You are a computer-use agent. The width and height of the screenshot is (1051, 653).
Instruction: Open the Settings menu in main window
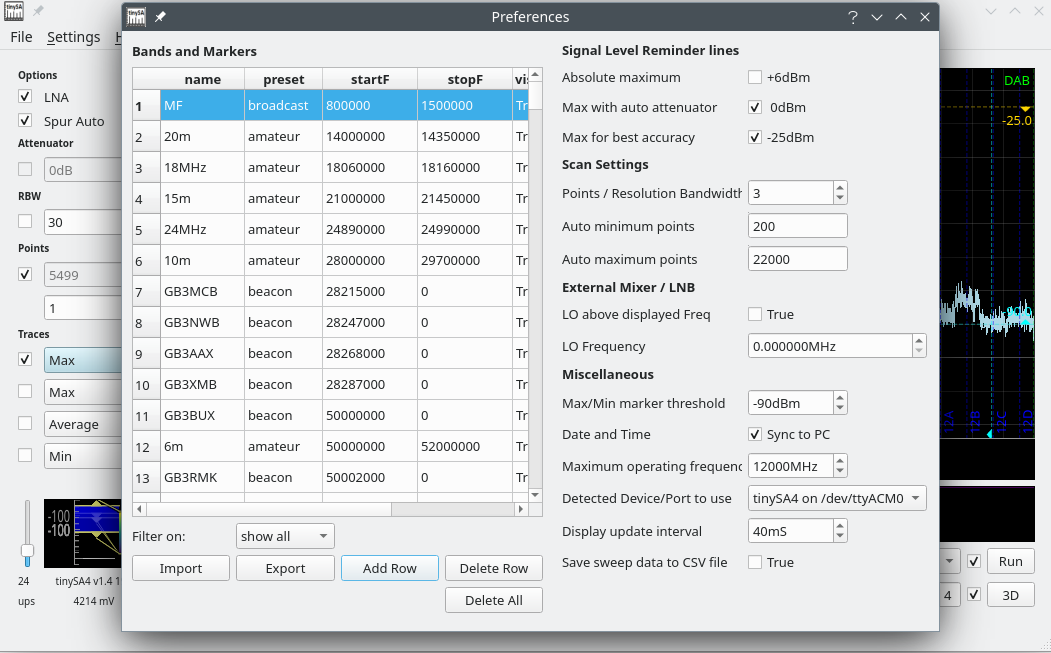coord(74,37)
